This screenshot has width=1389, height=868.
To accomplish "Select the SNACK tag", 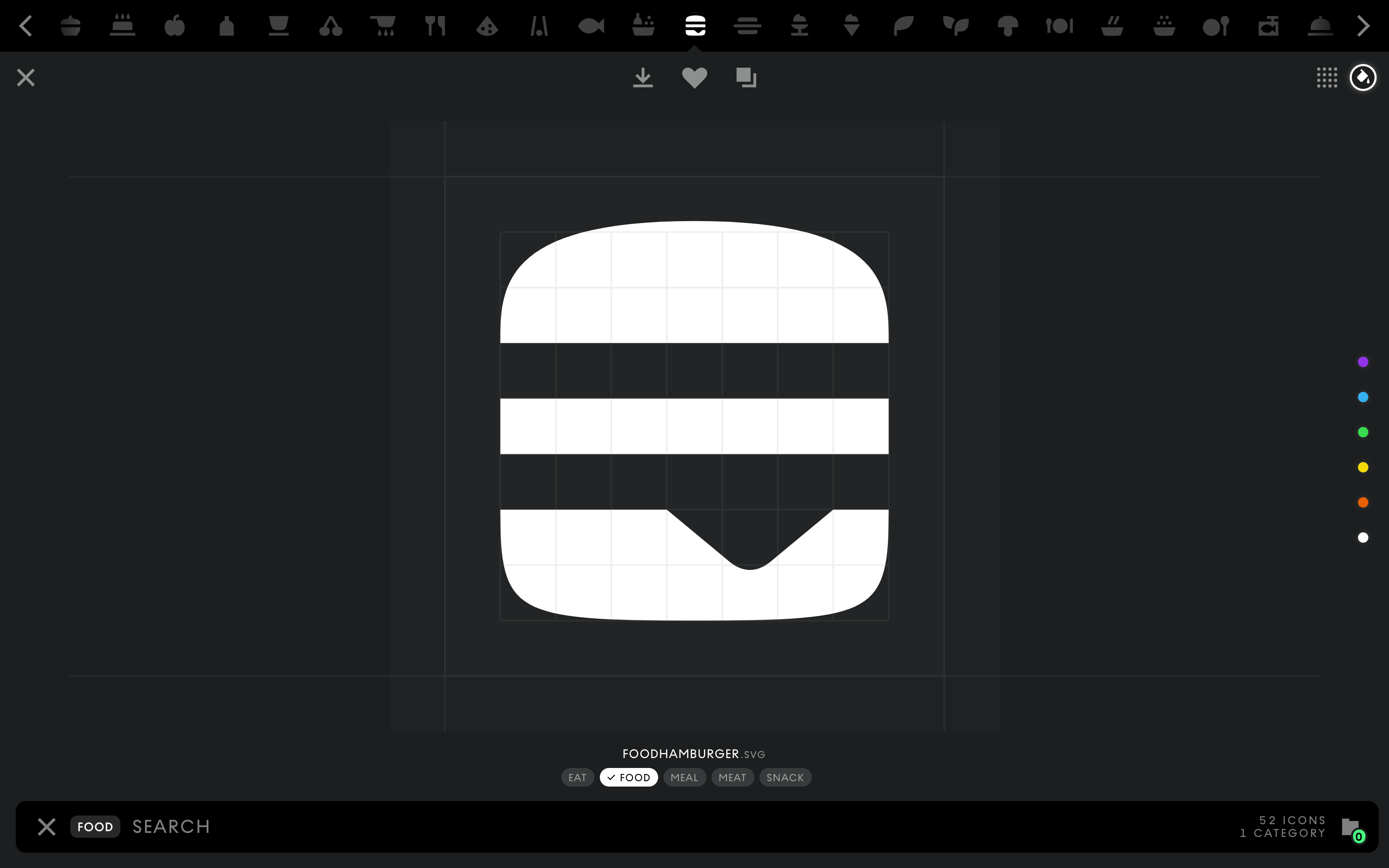I will [785, 777].
